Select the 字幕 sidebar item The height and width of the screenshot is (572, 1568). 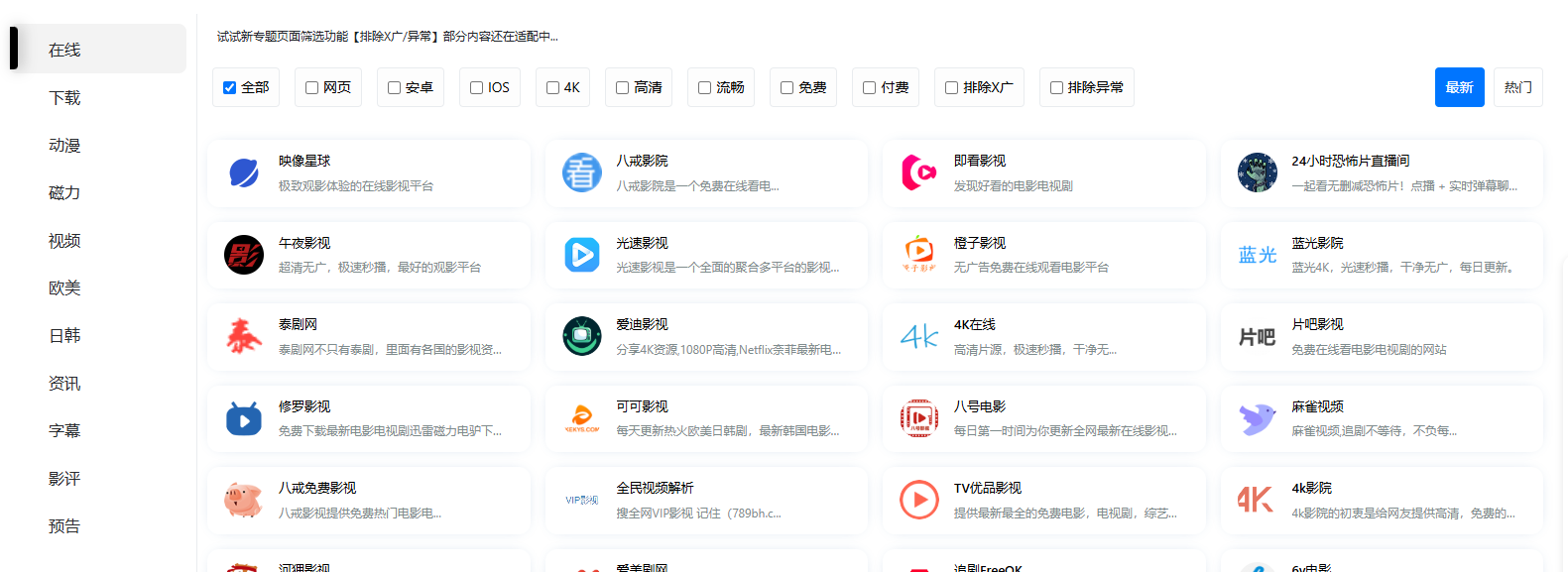coord(64,431)
